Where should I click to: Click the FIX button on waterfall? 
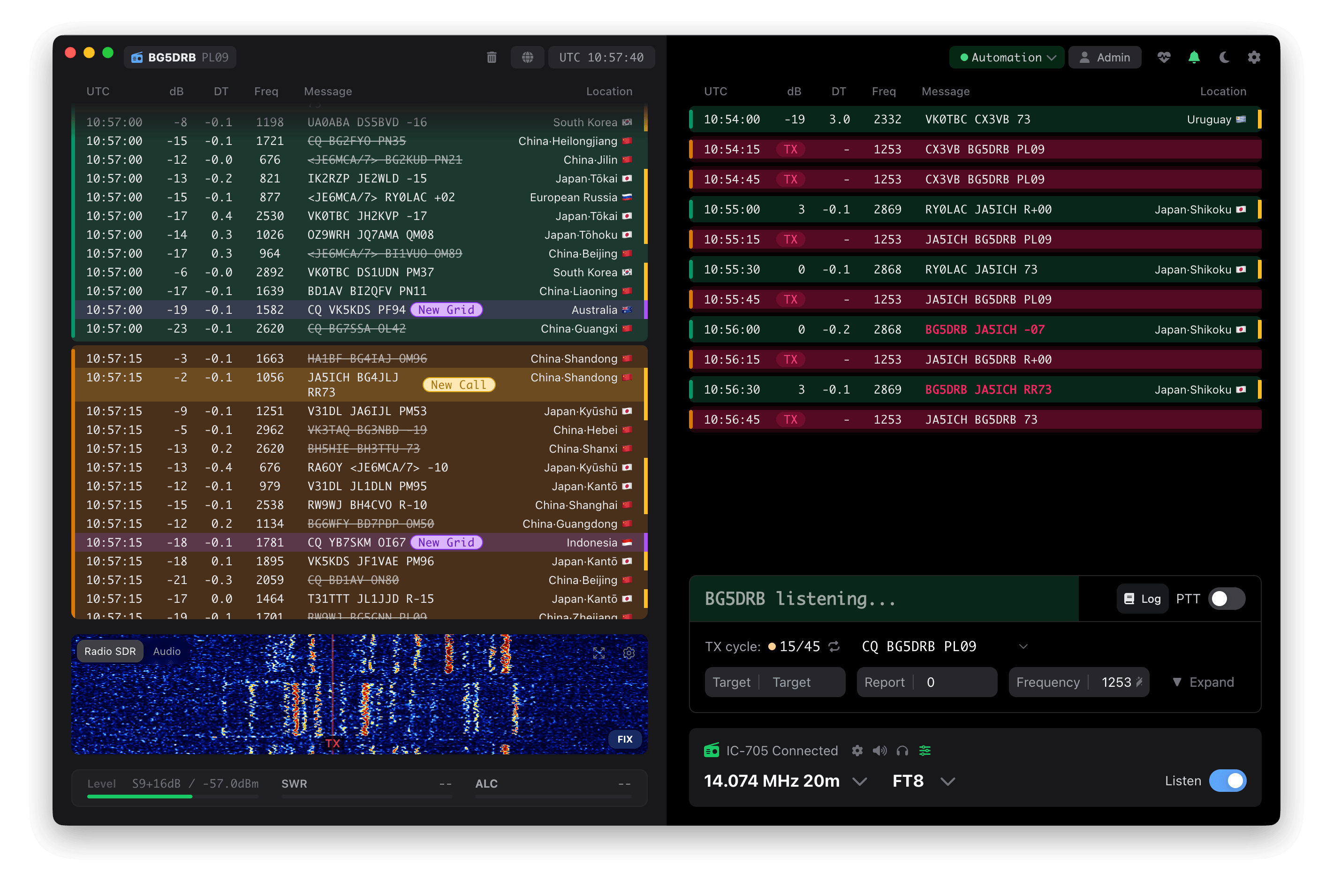pos(625,739)
